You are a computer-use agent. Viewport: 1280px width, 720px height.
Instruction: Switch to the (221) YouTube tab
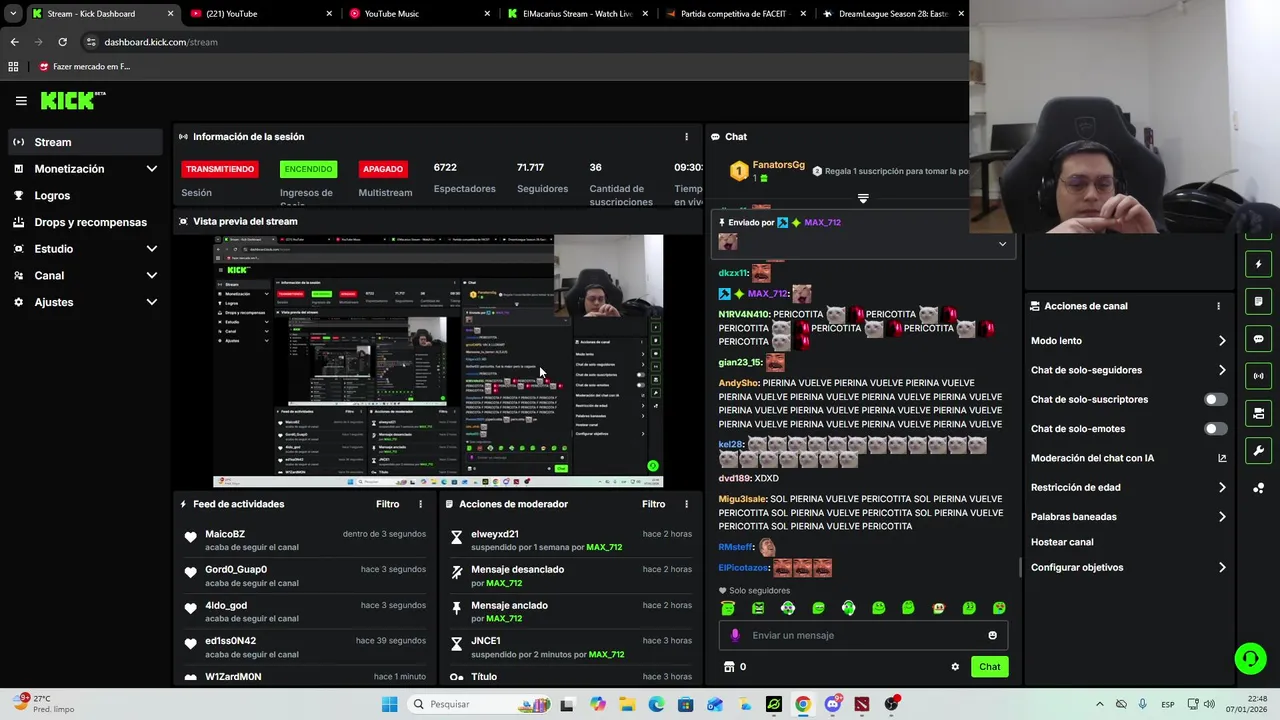(260, 14)
